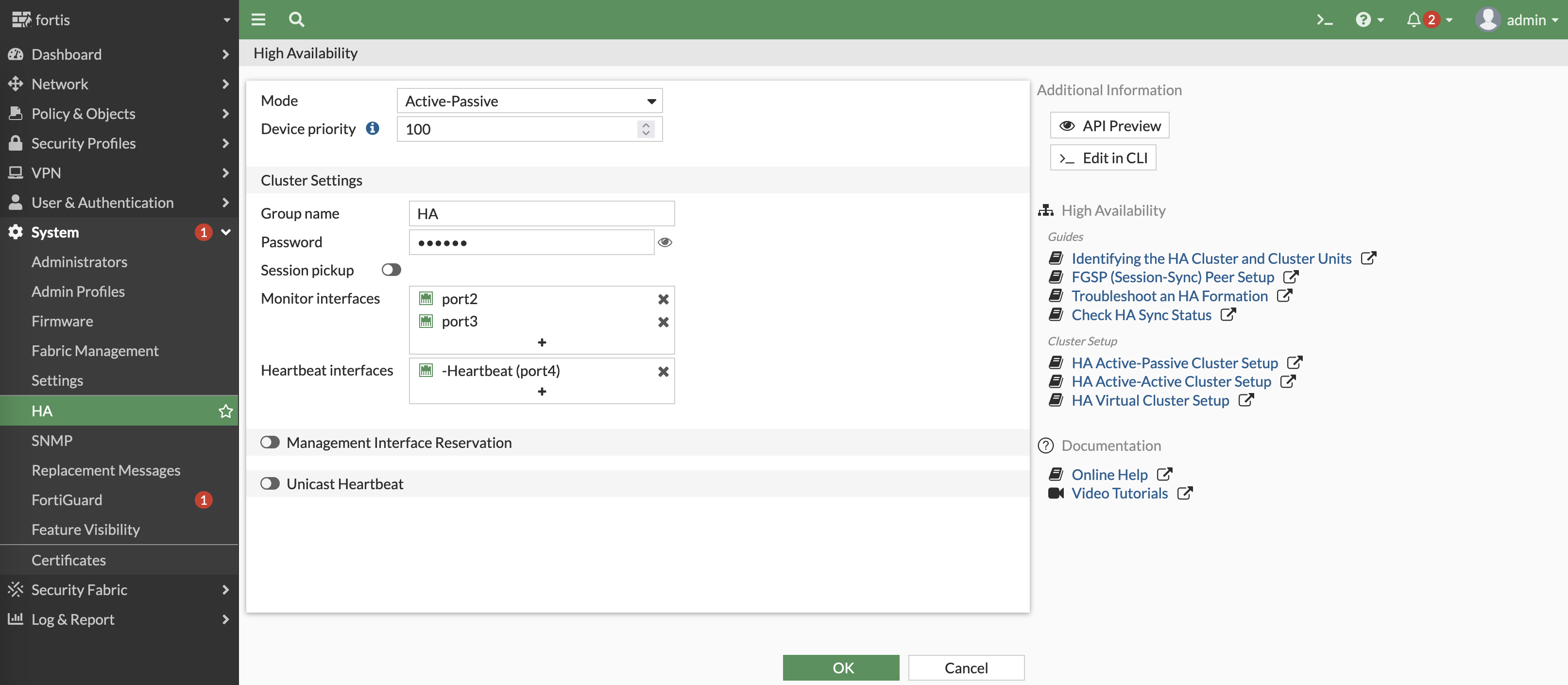The width and height of the screenshot is (1568, 685).
Task: Remove Heartbeat port4 interface
Action: (663, 371)
